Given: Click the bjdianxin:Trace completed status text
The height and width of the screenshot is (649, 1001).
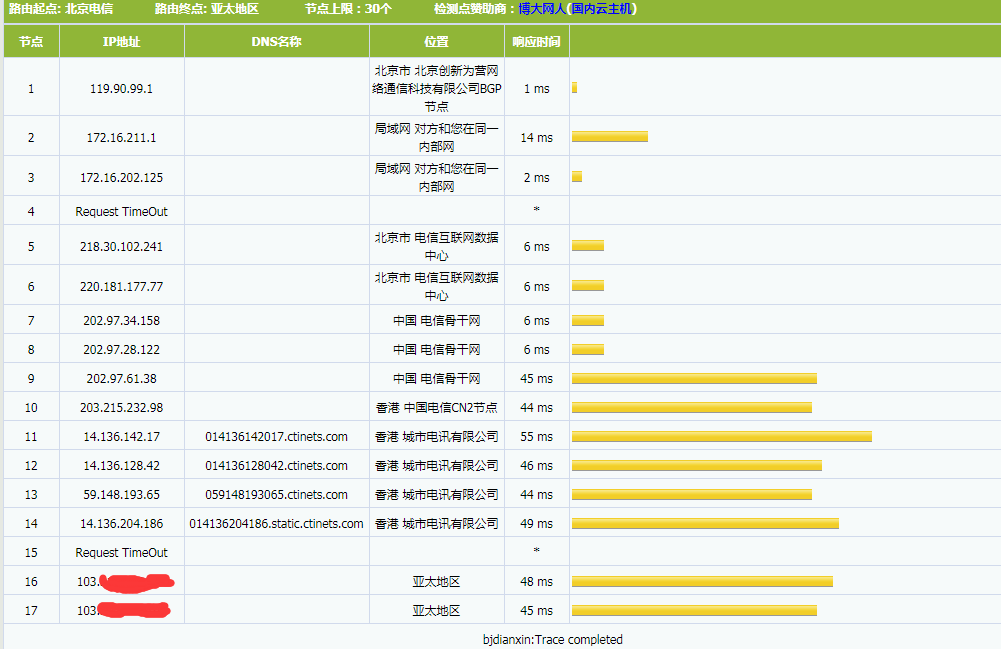Looking at the screenshot, I should (x=552, y=639).
